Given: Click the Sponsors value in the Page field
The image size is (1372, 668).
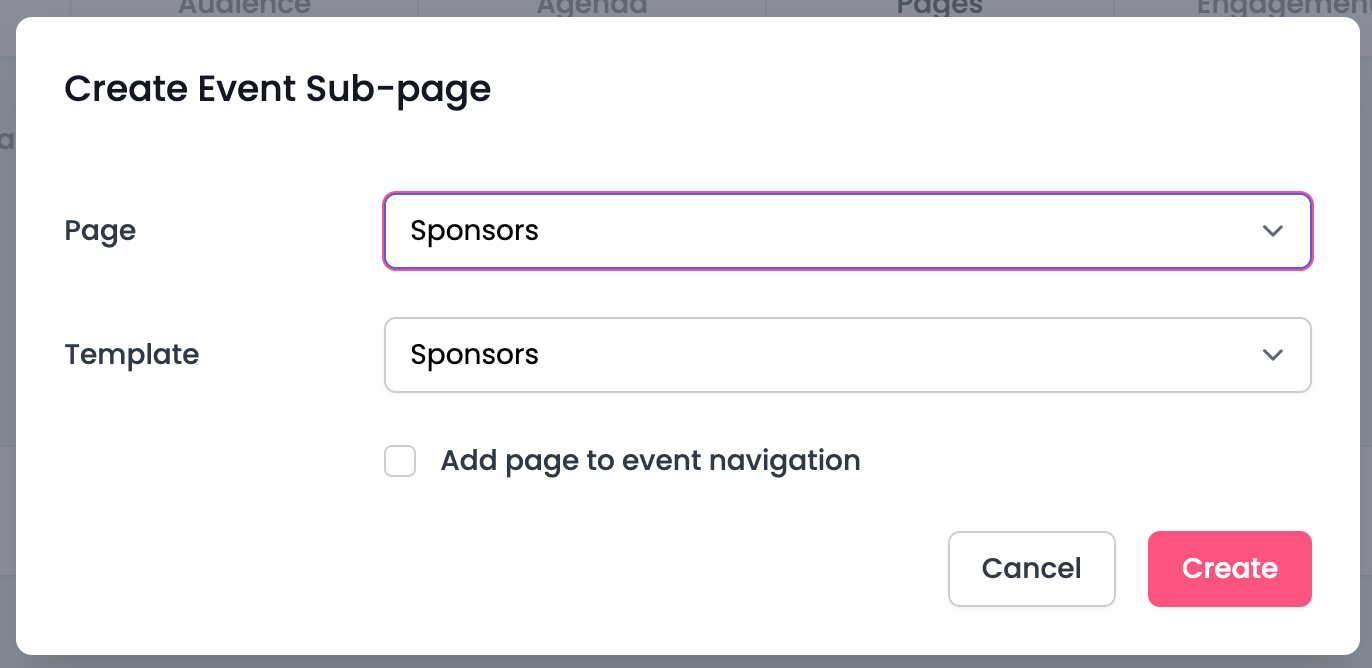Looking at the screenshot, I should pyautogui.click(x=475, y=231).
